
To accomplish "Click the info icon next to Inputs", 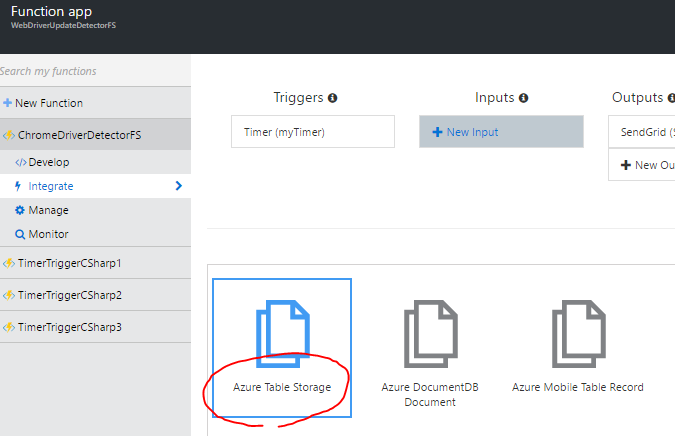I will coord(523,98).
